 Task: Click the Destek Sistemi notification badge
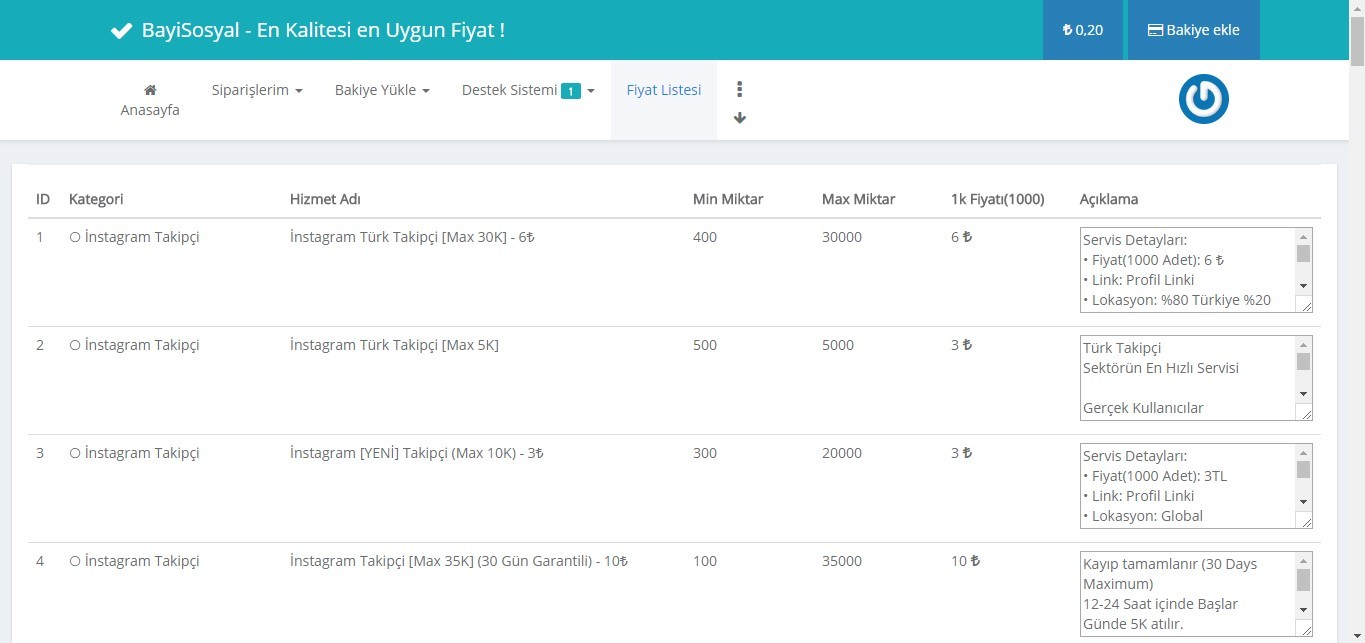coord(570,91)
